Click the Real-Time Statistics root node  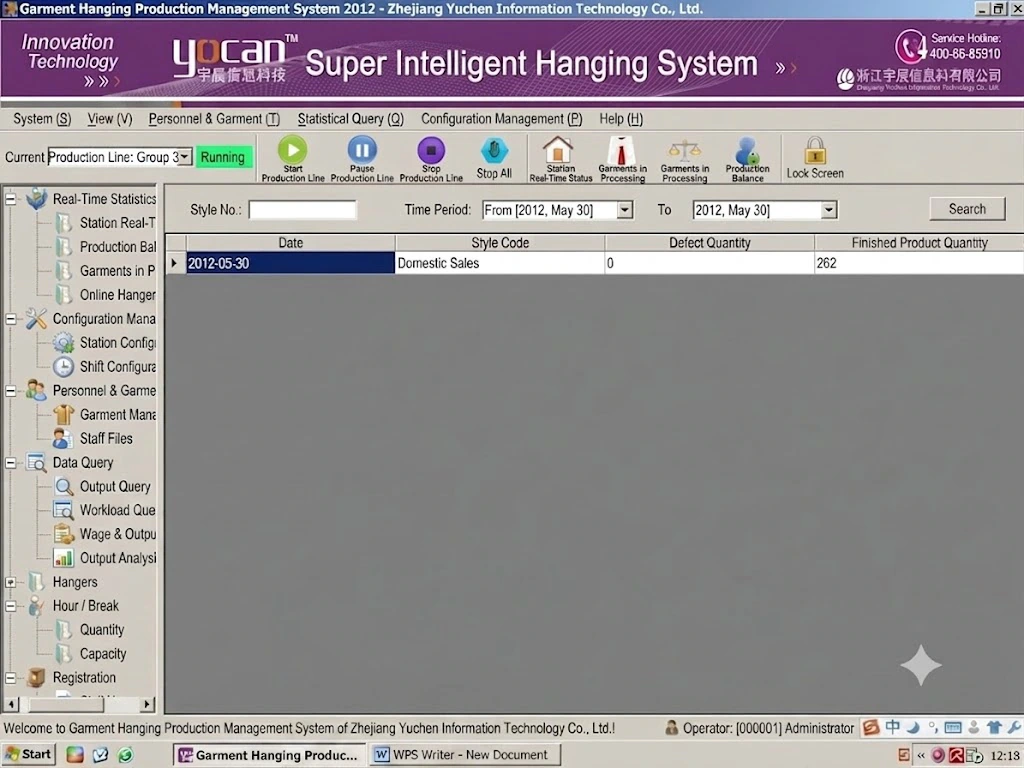(x=91, y=199)
